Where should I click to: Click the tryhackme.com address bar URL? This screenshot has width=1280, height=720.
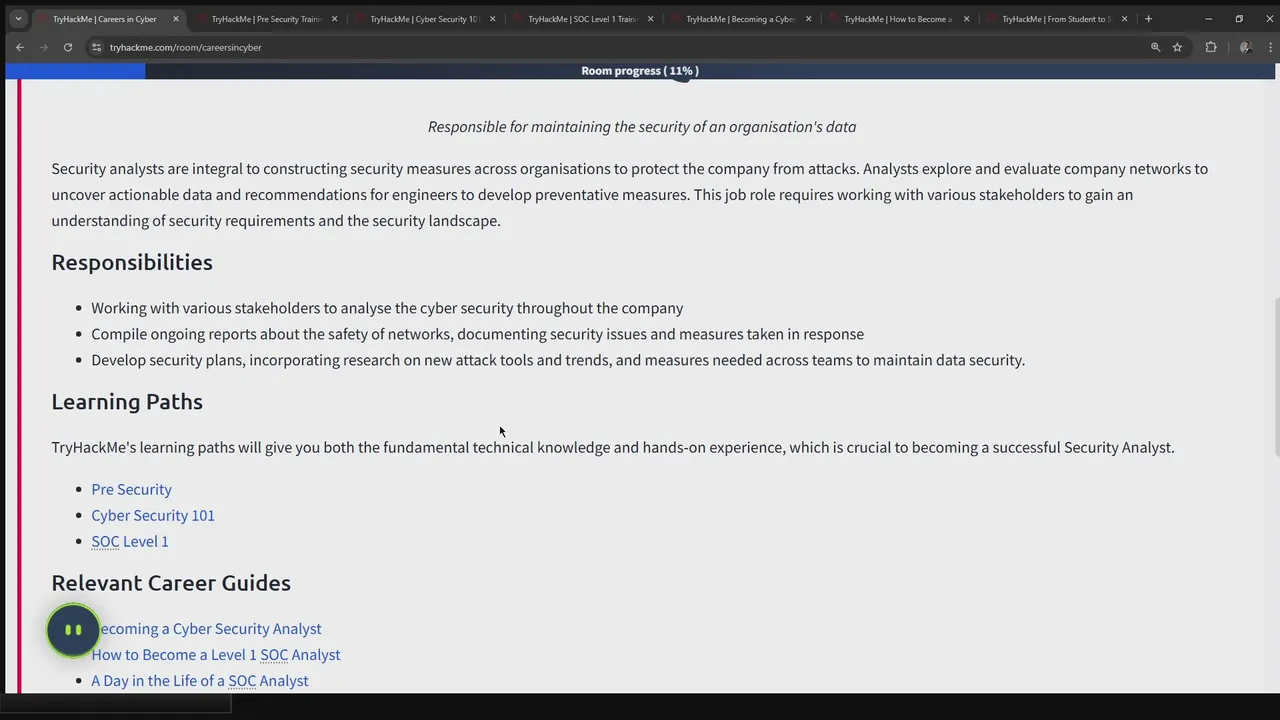[x=185, y=47]
